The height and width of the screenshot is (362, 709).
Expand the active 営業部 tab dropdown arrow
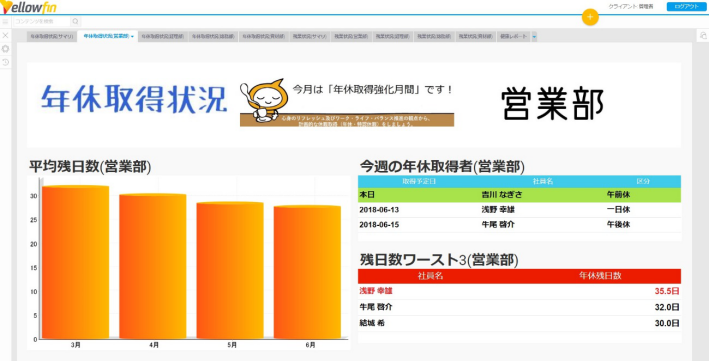132,37
